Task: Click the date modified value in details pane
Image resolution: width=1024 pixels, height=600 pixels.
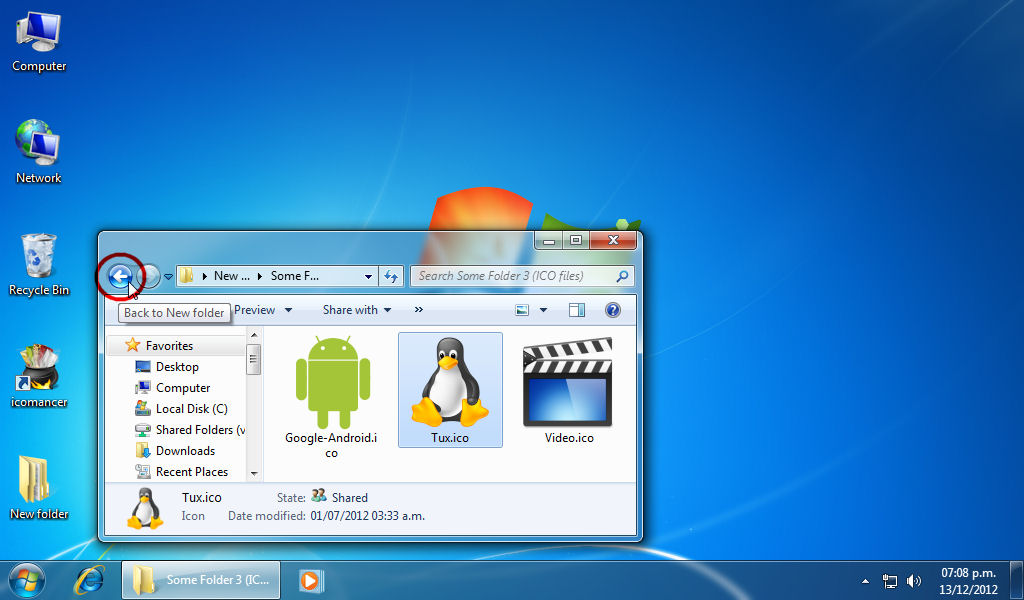Action: tap(367, 516)
